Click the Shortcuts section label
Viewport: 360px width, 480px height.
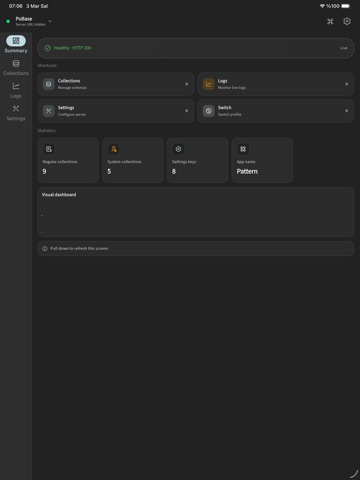[x=47, y=65]
